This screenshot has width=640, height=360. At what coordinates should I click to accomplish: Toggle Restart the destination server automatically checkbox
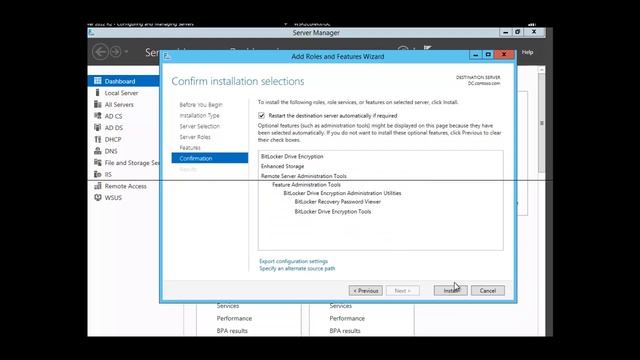262,116
